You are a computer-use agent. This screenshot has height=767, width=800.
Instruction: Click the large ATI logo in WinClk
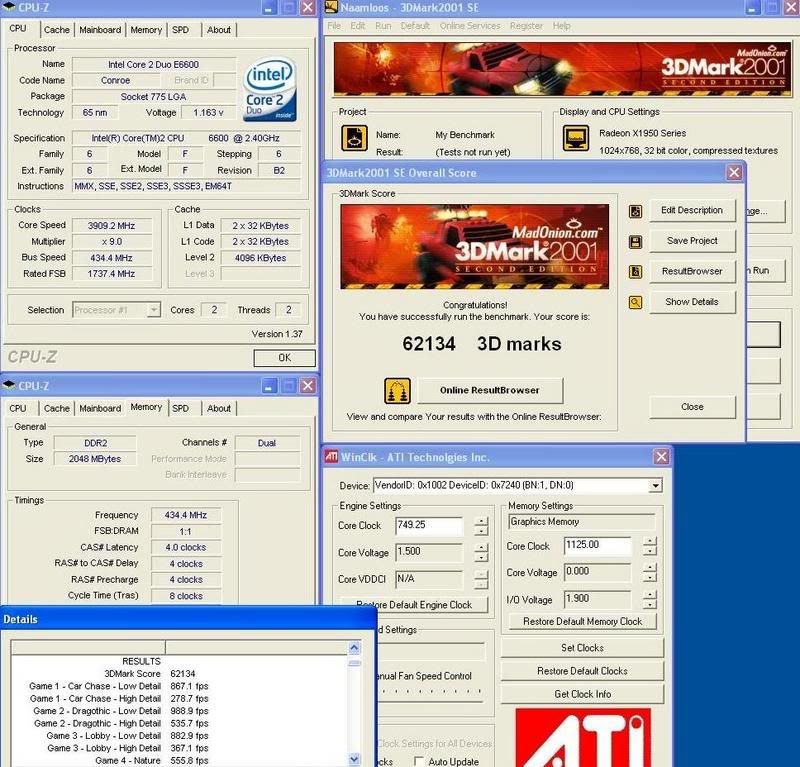coord(583,737)
